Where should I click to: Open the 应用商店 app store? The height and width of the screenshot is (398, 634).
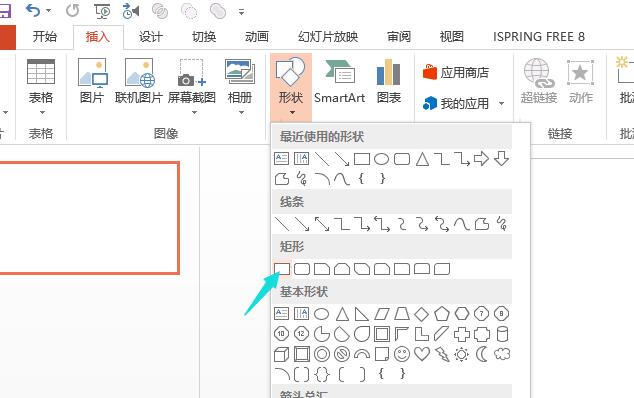[x=456, y=73]
